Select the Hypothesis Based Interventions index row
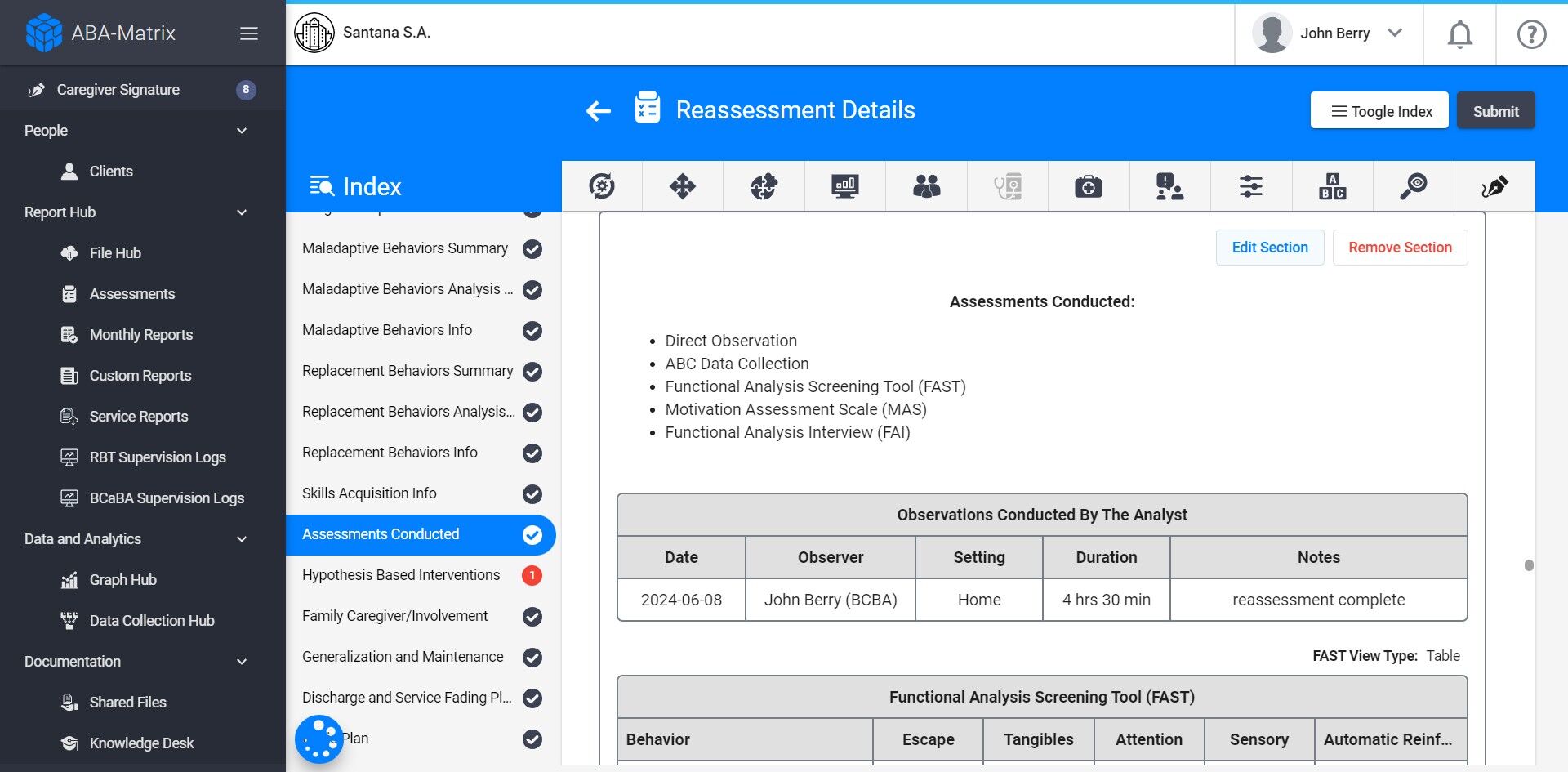The image size is (1568, 772). point(421,575)
